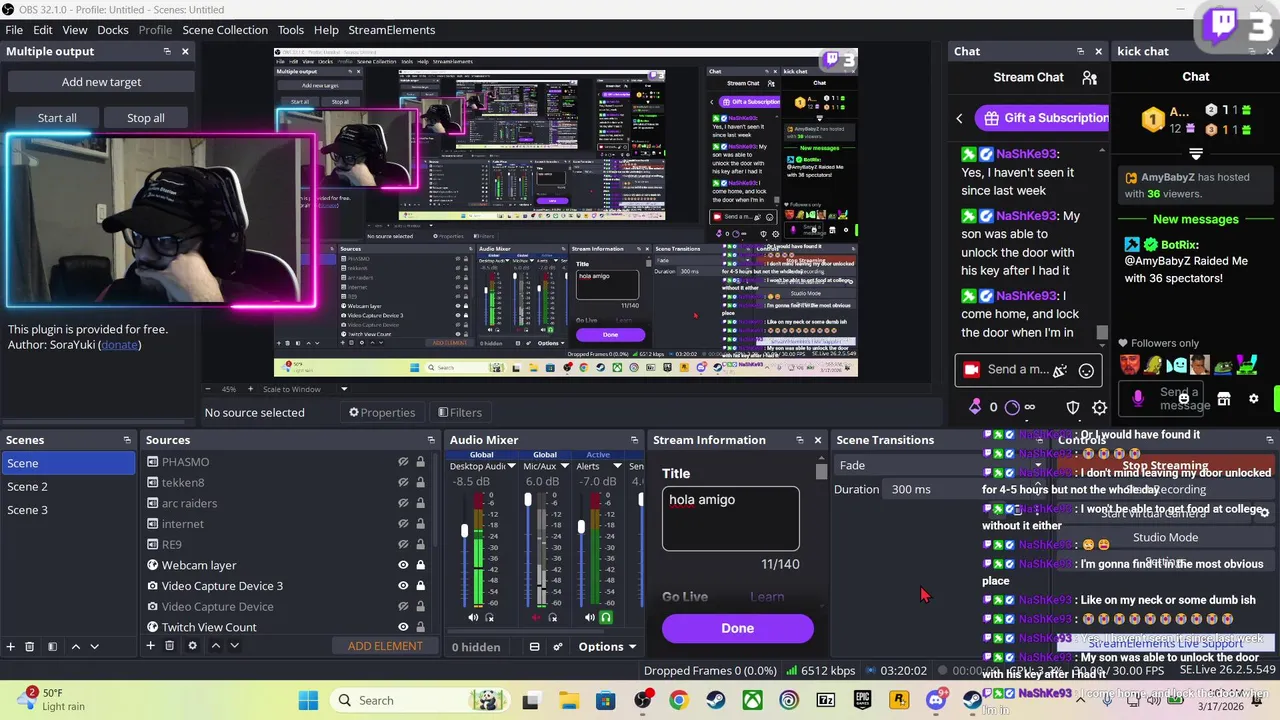
Task: Show the PHASMO source with its eye toggle
Action: 403,462
